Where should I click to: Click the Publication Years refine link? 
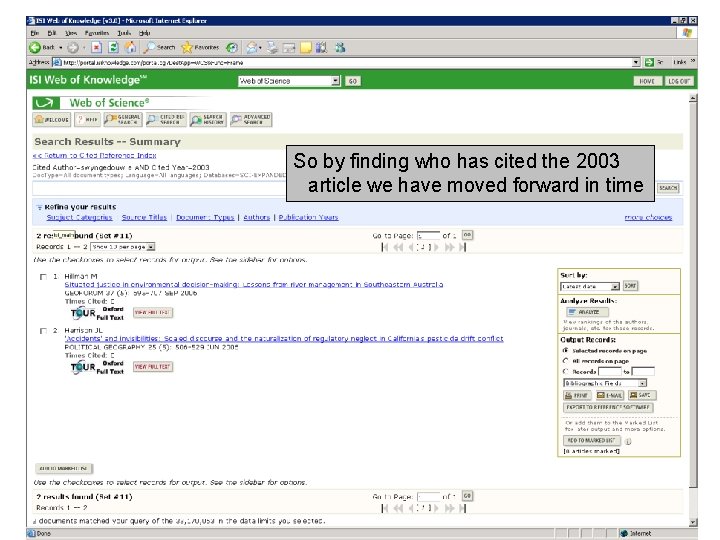[309, 217]
